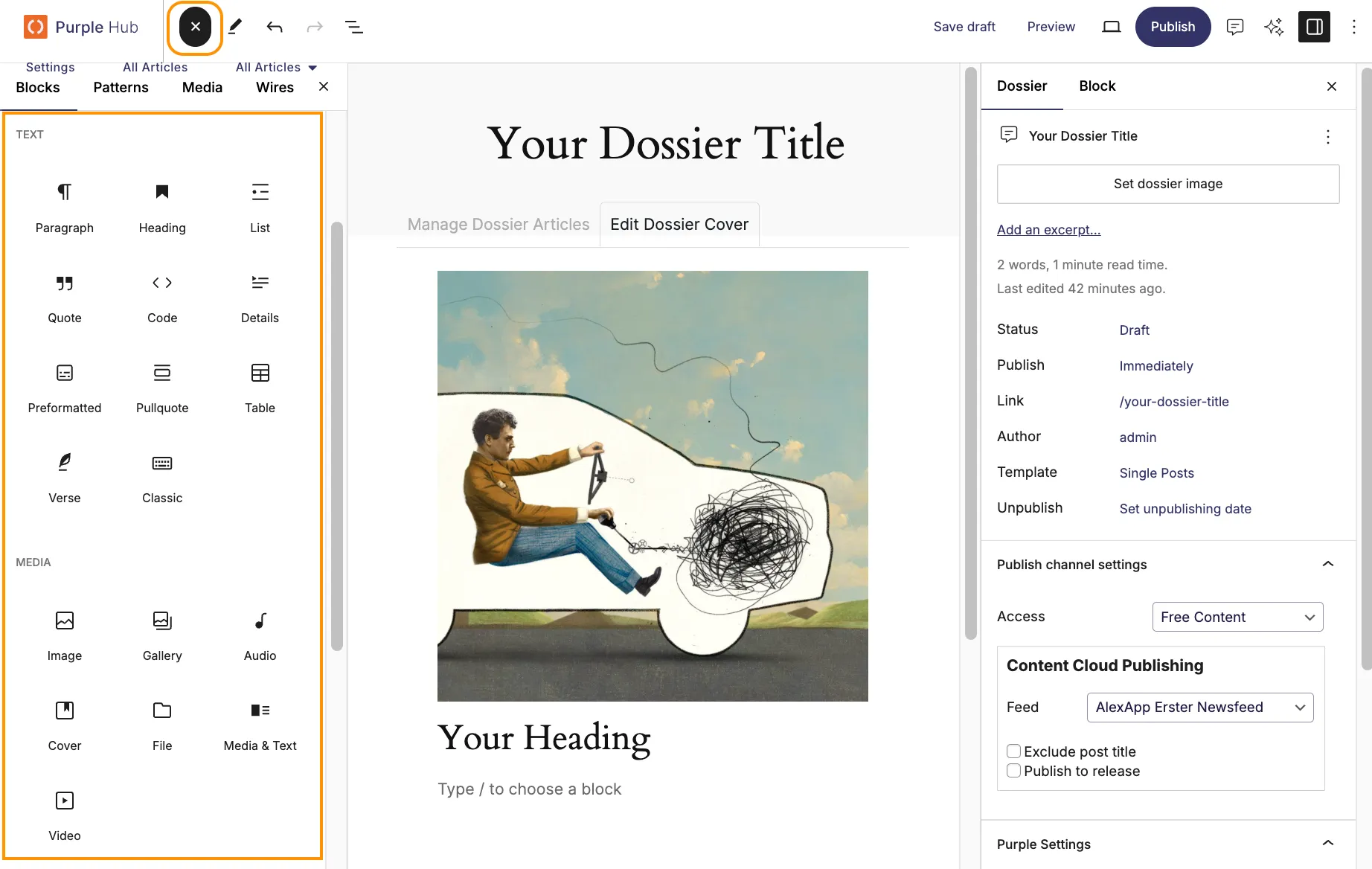Click the Add an excerpt link
1372x869 pixels.
click(1048, 230)
